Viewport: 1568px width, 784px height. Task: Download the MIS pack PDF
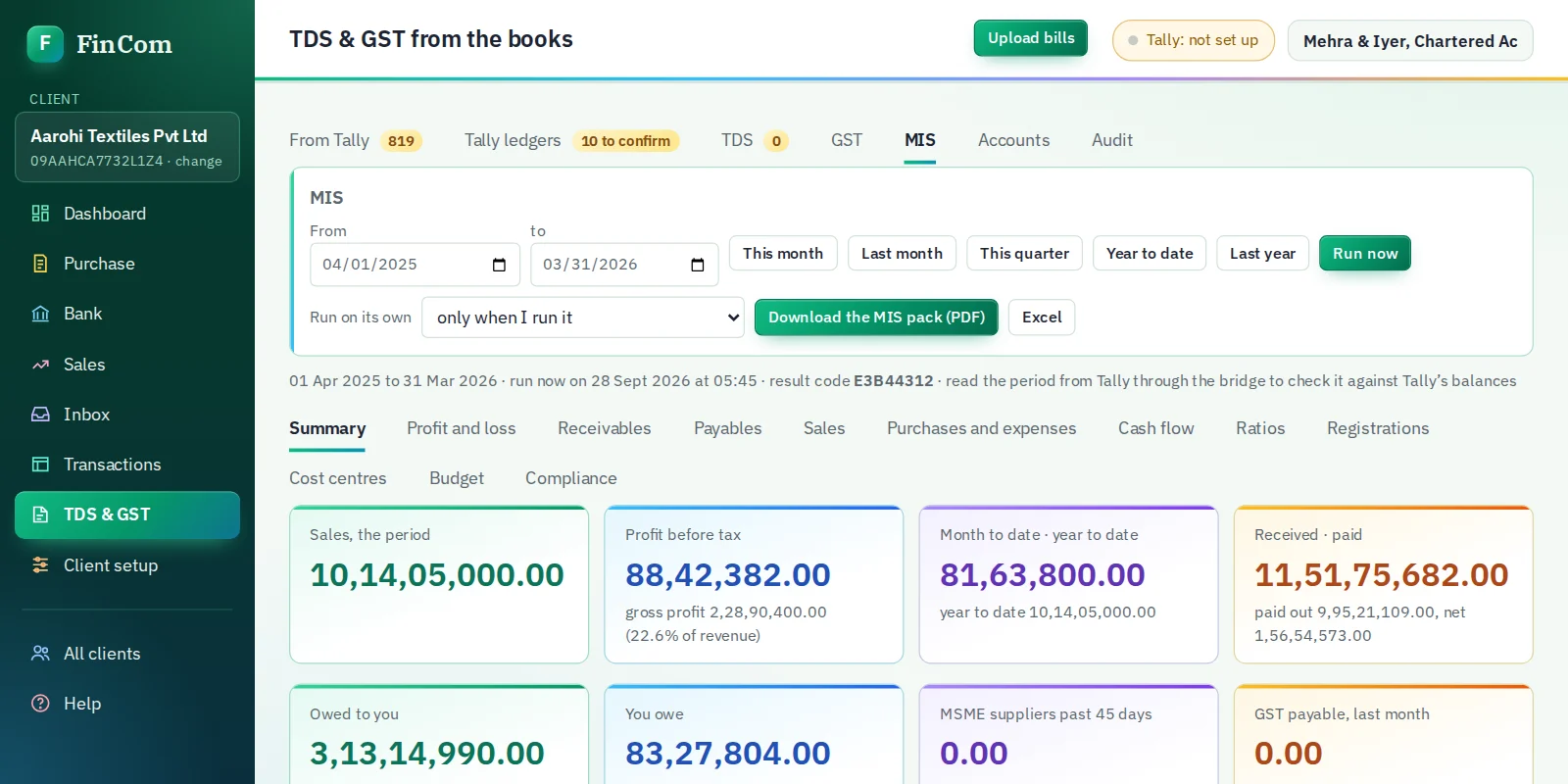[x=876, y=318]
